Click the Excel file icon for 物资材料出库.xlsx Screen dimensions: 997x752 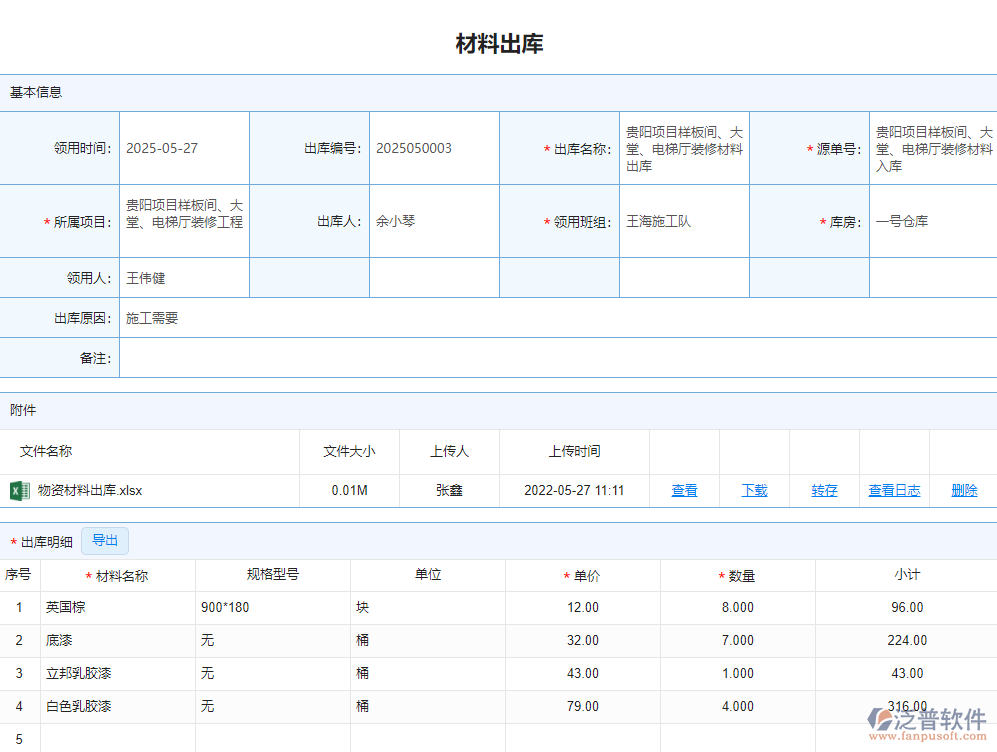pos(19,490)
